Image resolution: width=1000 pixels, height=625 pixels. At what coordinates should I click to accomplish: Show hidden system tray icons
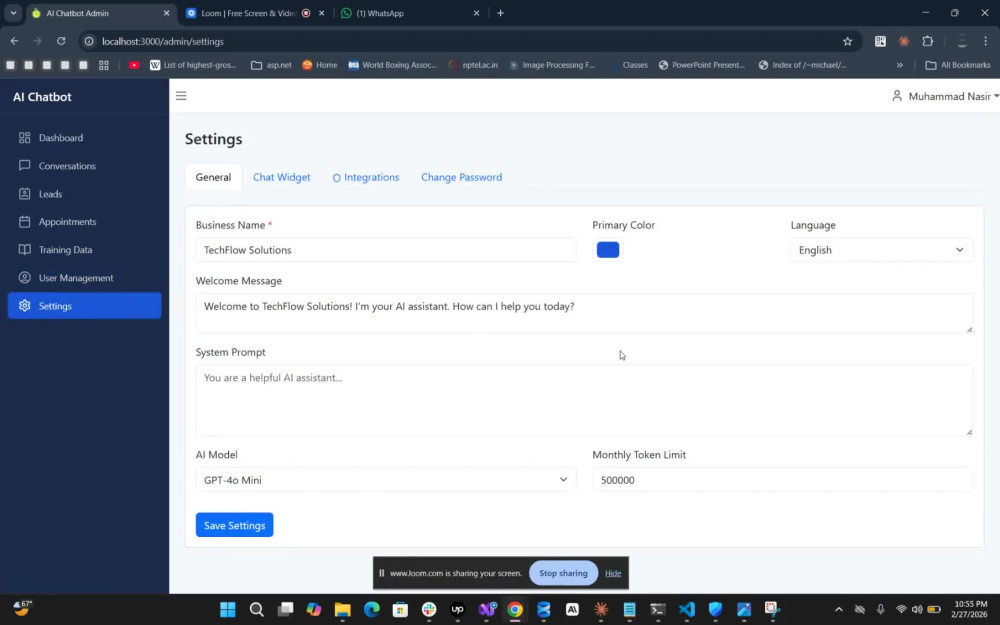(x=839, y=610)
